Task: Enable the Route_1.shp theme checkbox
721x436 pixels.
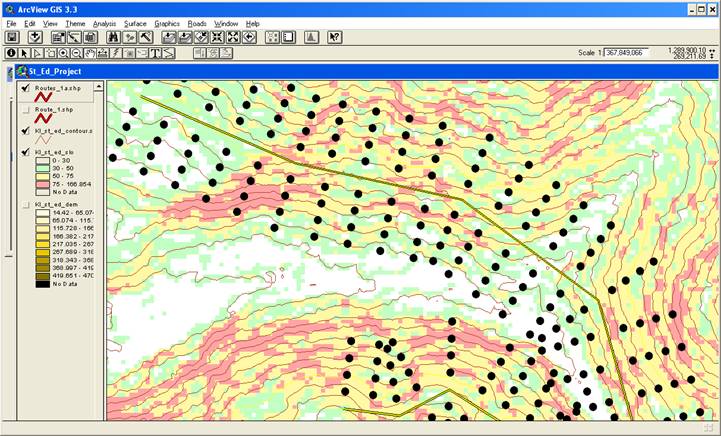Action: click(26, 110)
